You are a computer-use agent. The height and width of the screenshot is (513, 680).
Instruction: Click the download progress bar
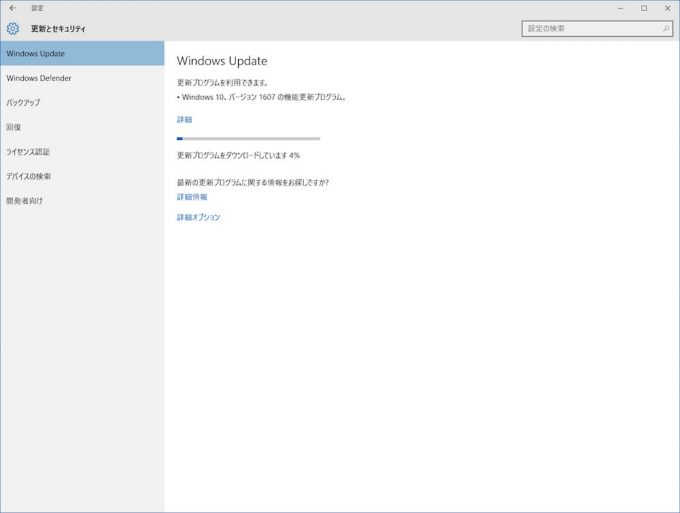[248, 138]
